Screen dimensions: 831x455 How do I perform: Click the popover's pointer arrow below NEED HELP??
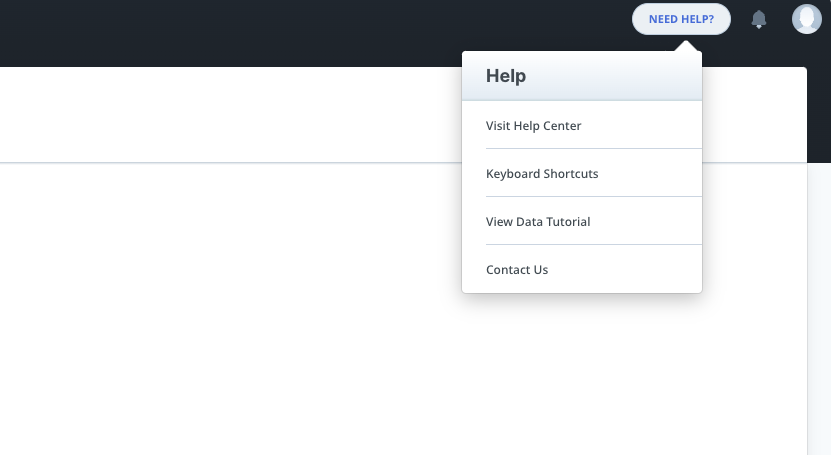[x=686, y=46]
